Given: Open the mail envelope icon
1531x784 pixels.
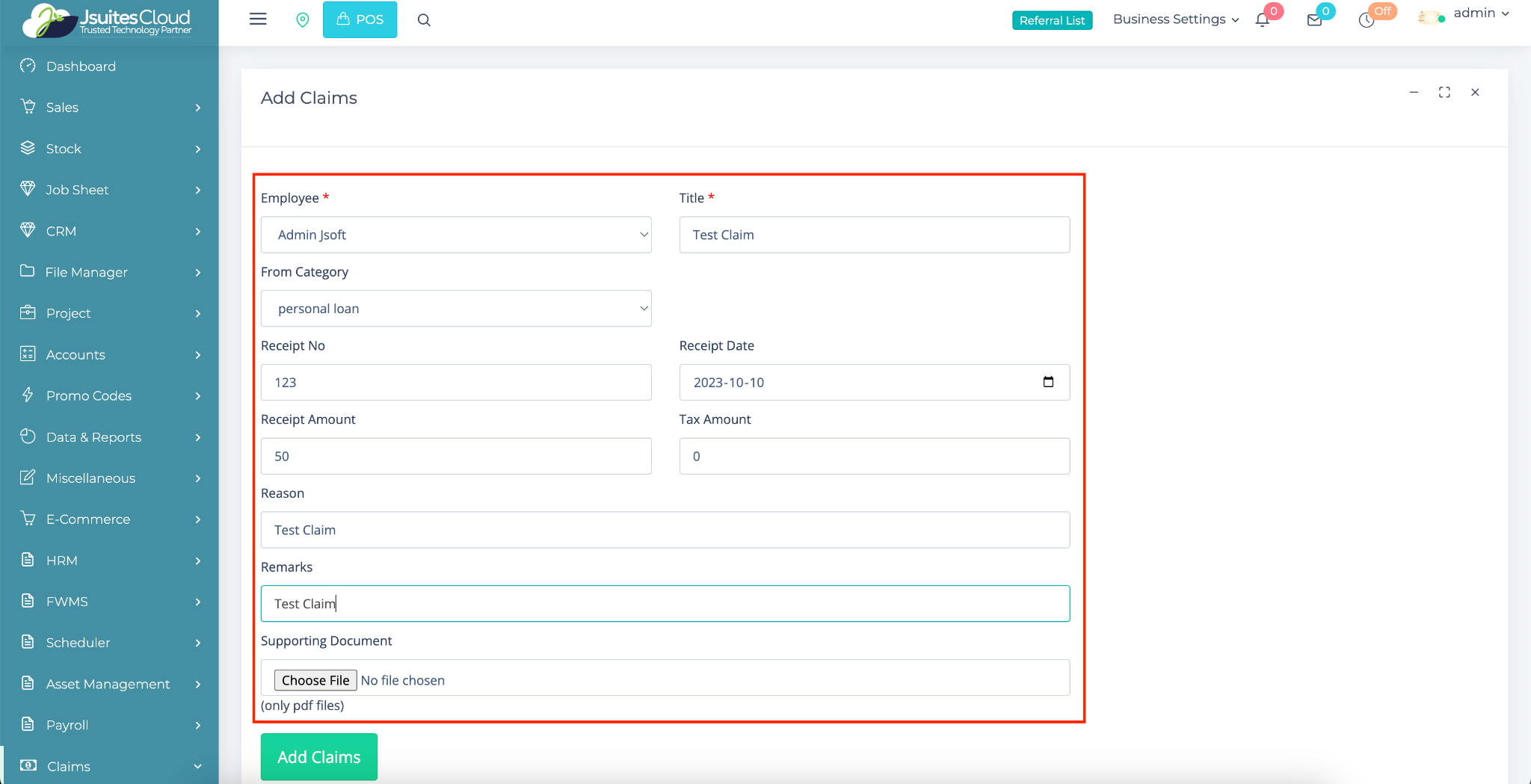Looking at the screenshot, I should pyautogui.click(x=1314, y=20).
